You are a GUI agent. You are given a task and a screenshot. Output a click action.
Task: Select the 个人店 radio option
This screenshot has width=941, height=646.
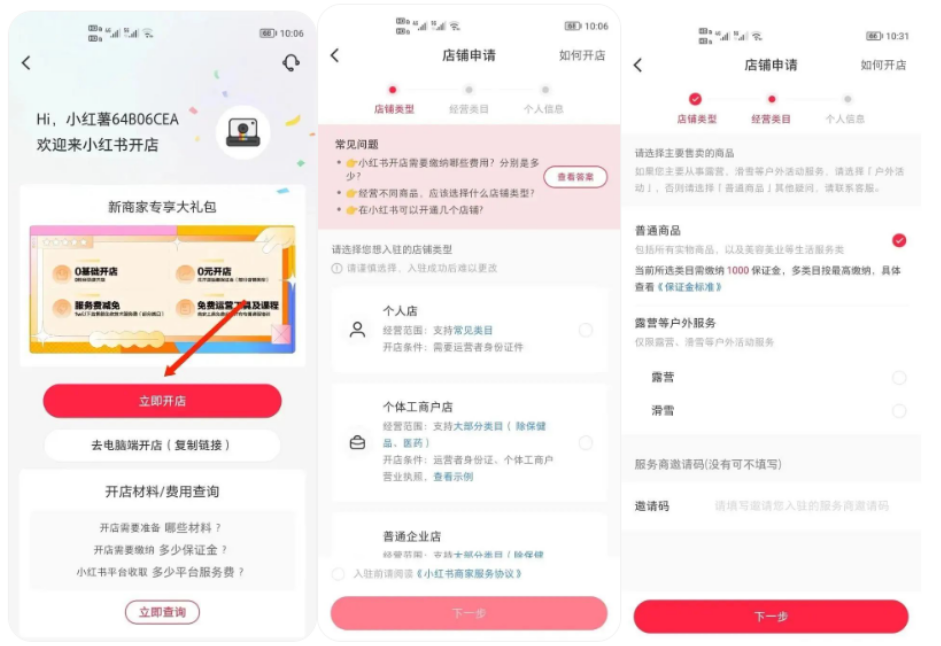(x=586, y=330)
